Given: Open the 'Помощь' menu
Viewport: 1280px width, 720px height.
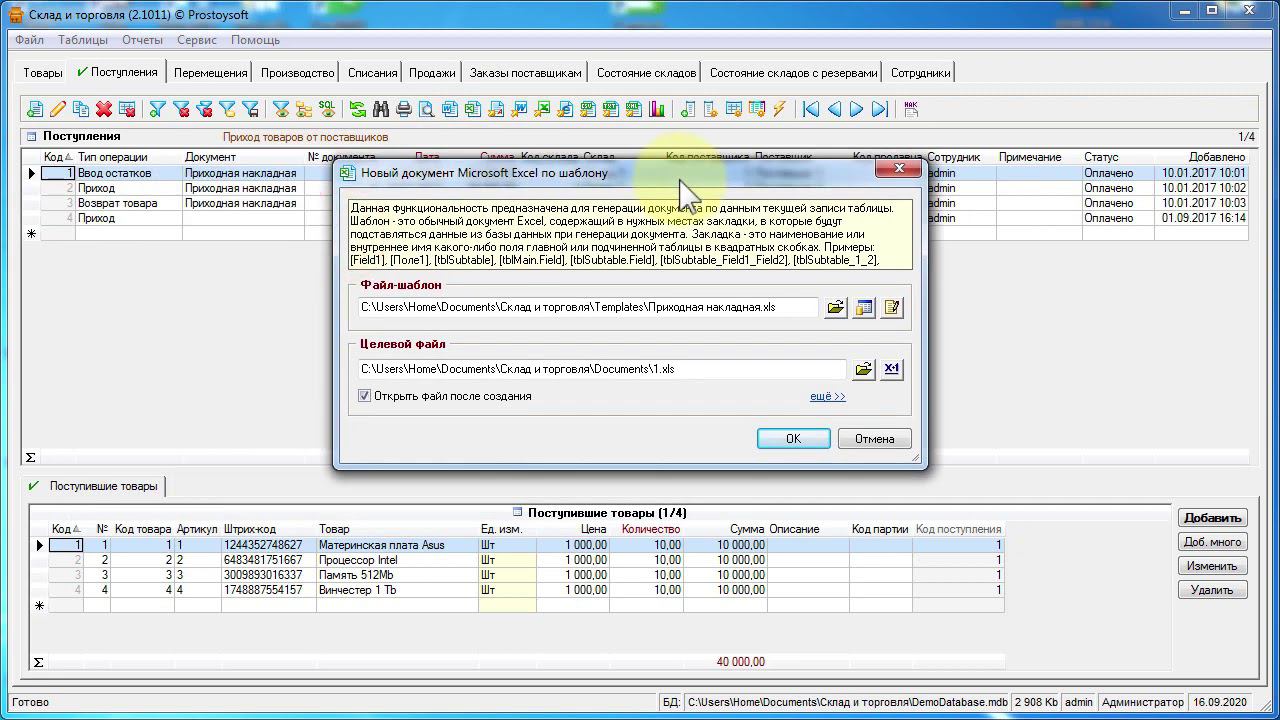Looking at the screenshot, I should 255,40.
